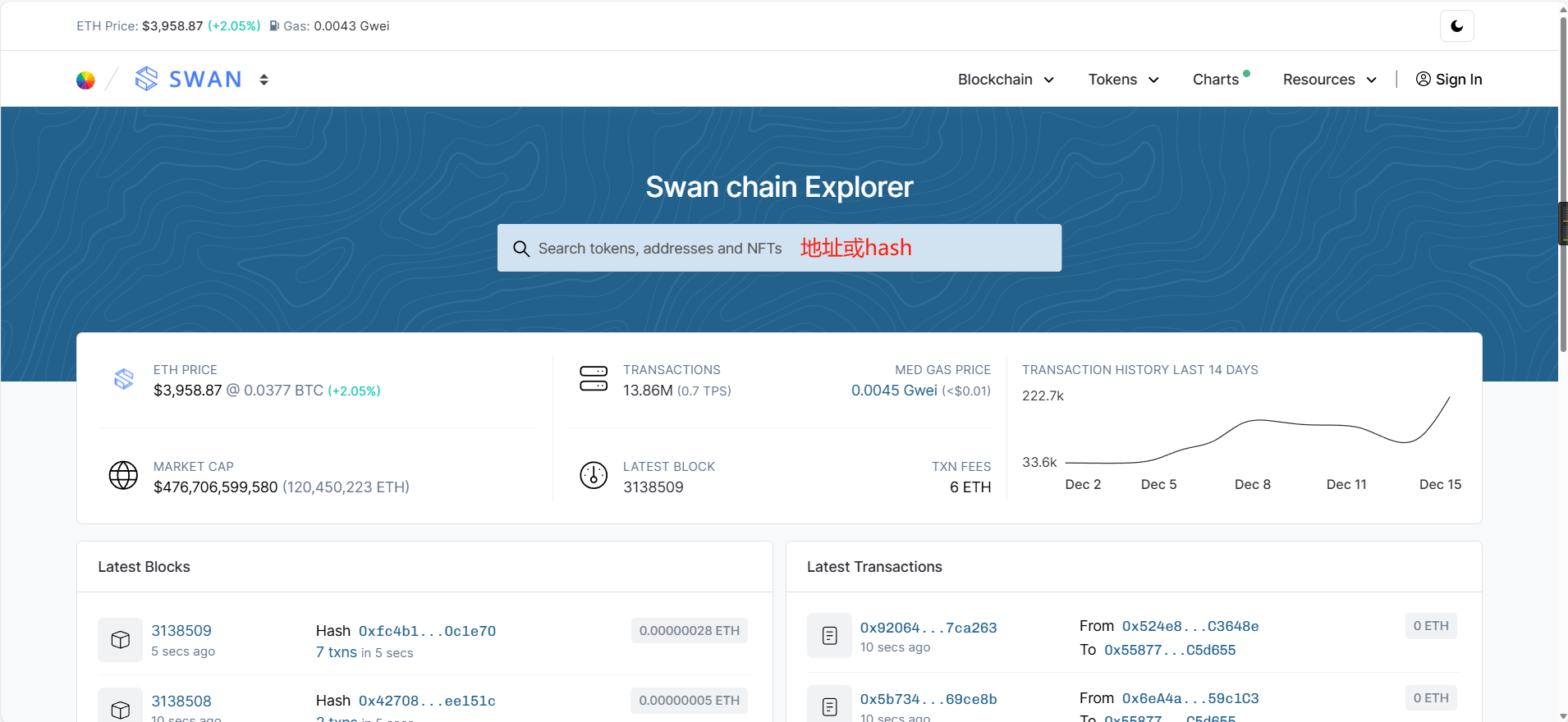This screenshot has width=1568, height=722.
Task: Click the cube icon for block 3138509
Action: pos(121,640)
